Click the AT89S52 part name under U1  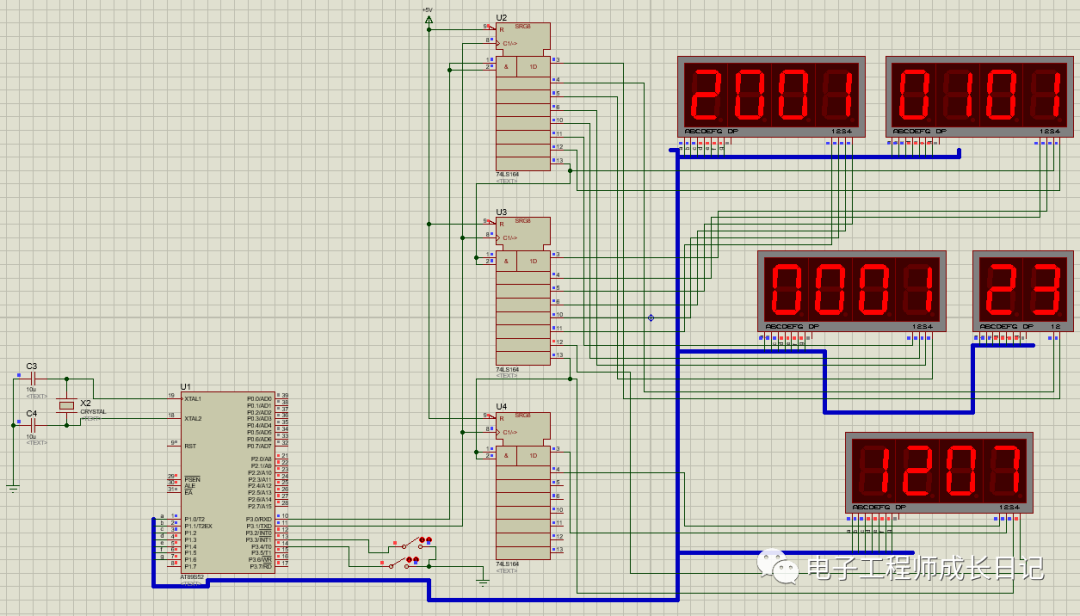click(x=191, y=577)
